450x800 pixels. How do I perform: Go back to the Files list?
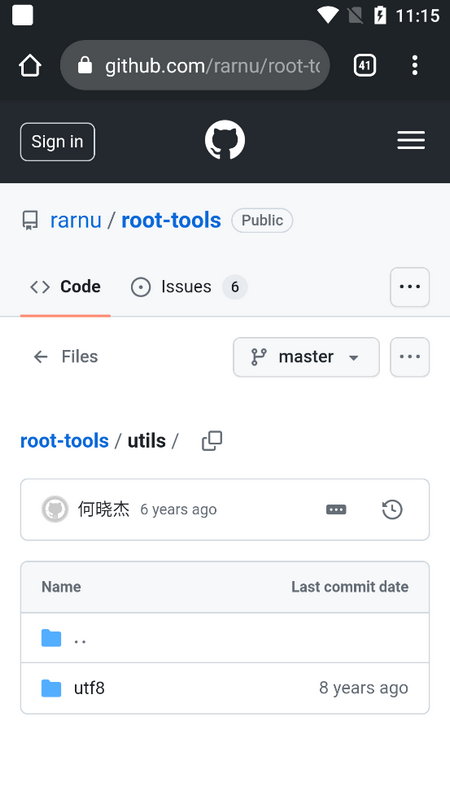click(x=65, y=356)
